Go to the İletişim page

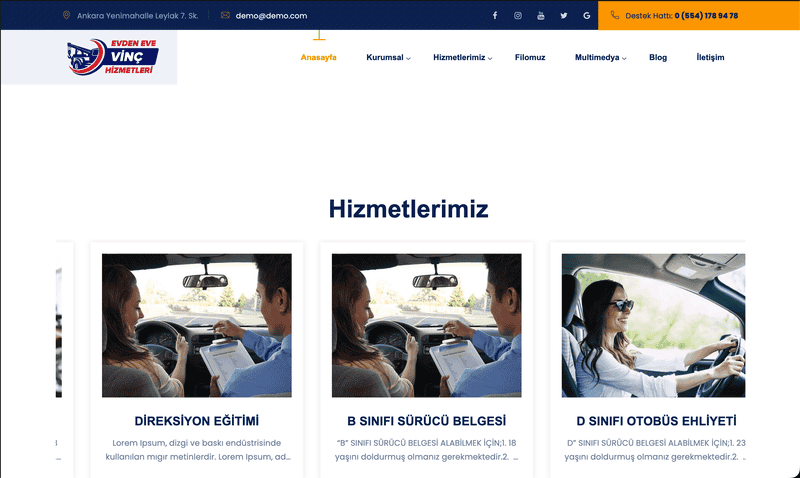click(710, 57)
